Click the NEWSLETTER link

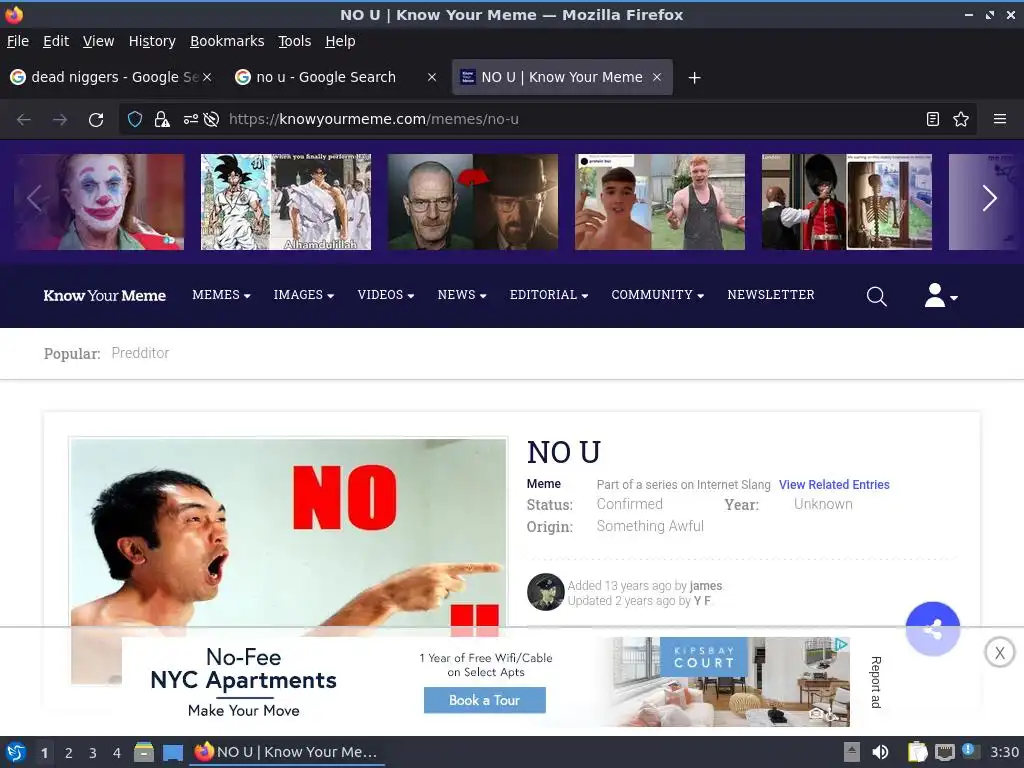click(771, 295)
